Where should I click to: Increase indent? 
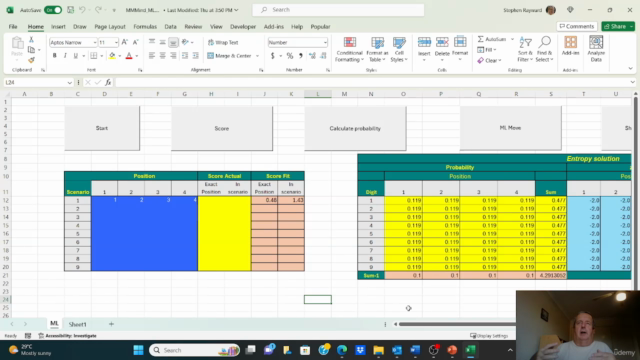pyautogui.click(x=196, y=56)
